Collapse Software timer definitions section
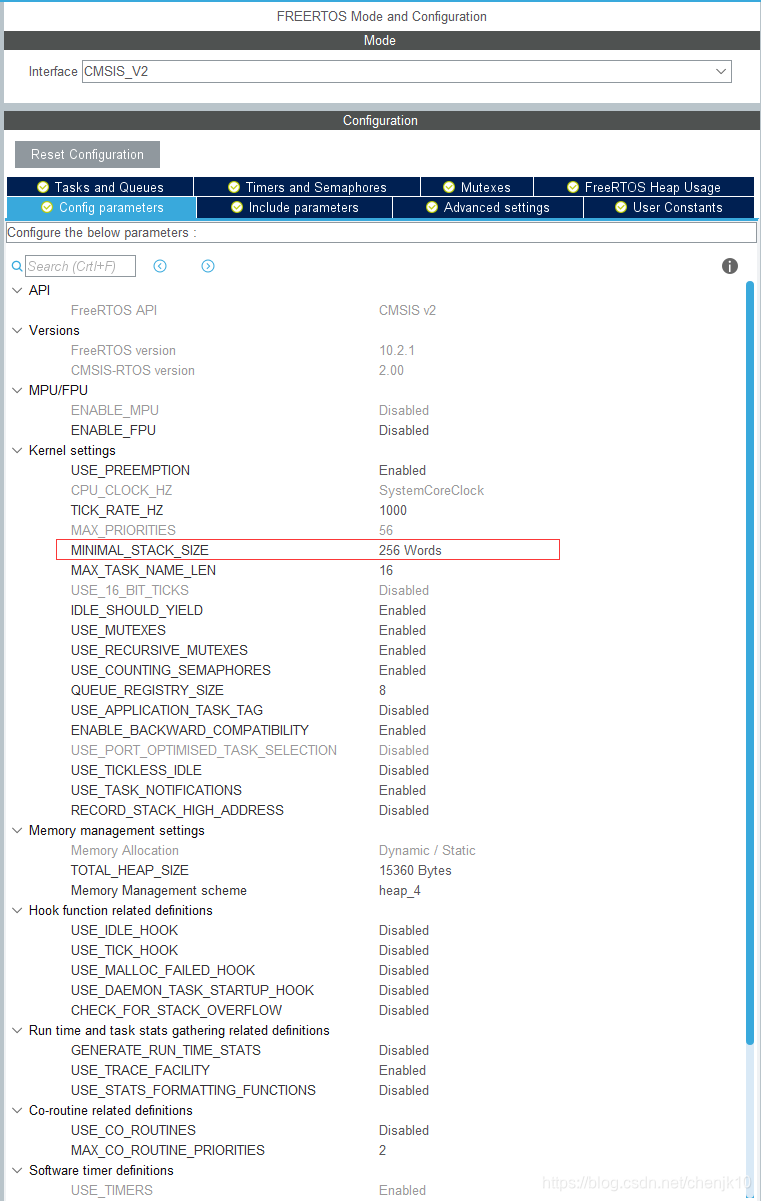The height and width of the screenshot is (1201, 761). [16, 1170]
